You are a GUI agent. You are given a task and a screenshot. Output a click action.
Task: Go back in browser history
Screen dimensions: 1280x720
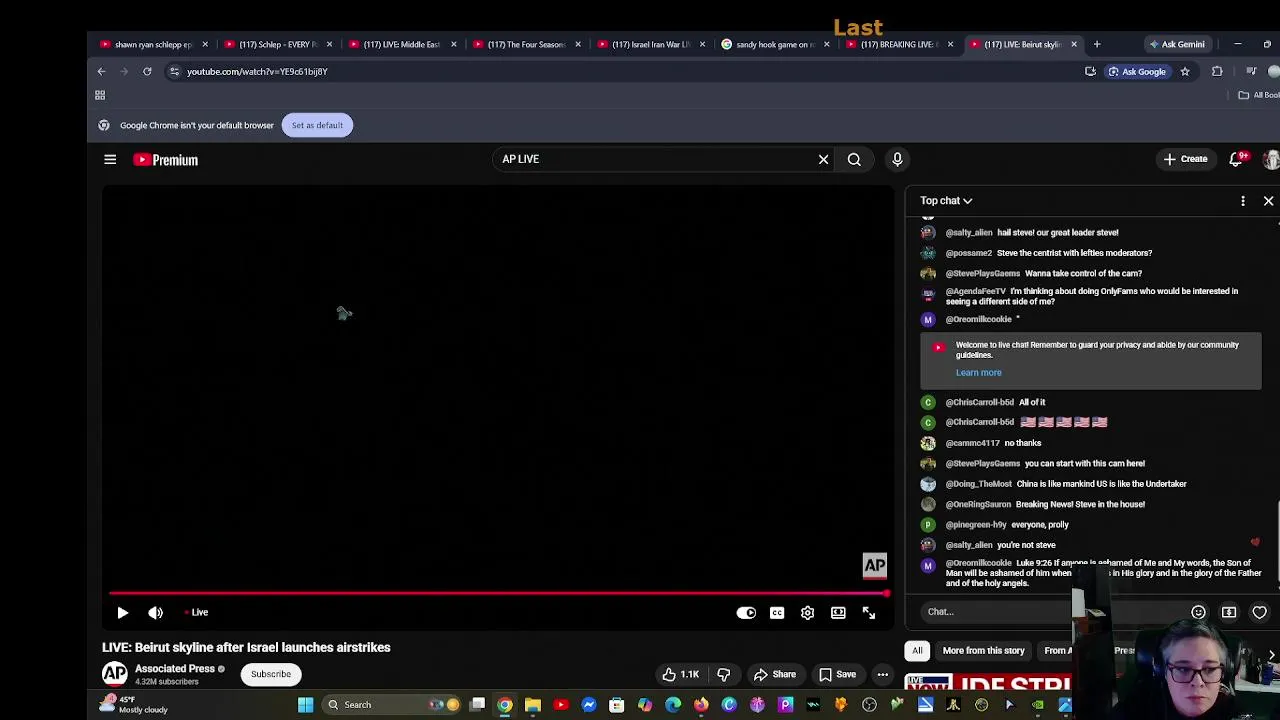[101, 71]
